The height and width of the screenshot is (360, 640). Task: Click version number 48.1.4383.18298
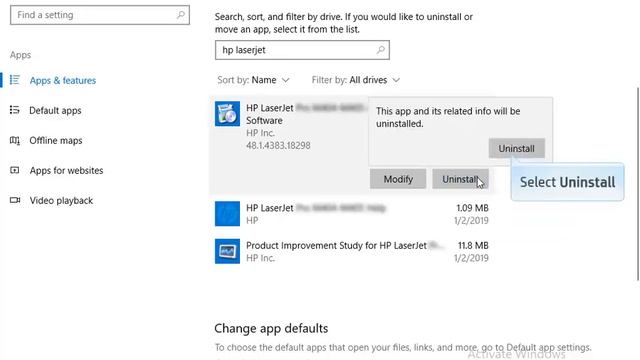tap(278, 145)
